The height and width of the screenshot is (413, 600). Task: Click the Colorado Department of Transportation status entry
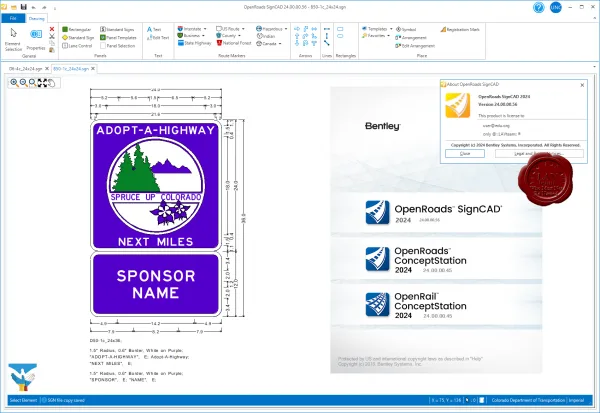528,400
